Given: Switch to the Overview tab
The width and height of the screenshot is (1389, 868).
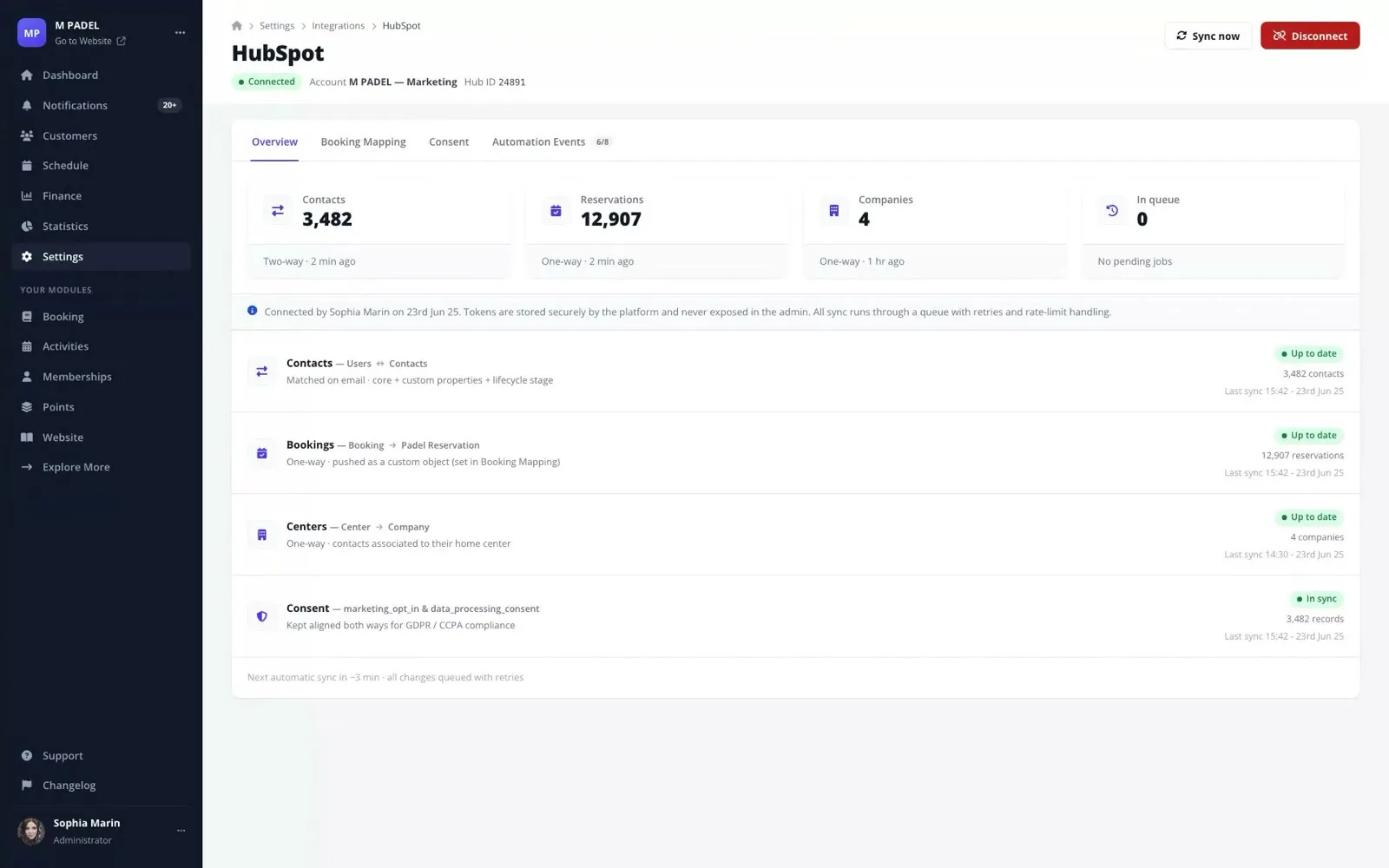Looking at the screenshot, I should pos(274,142).
